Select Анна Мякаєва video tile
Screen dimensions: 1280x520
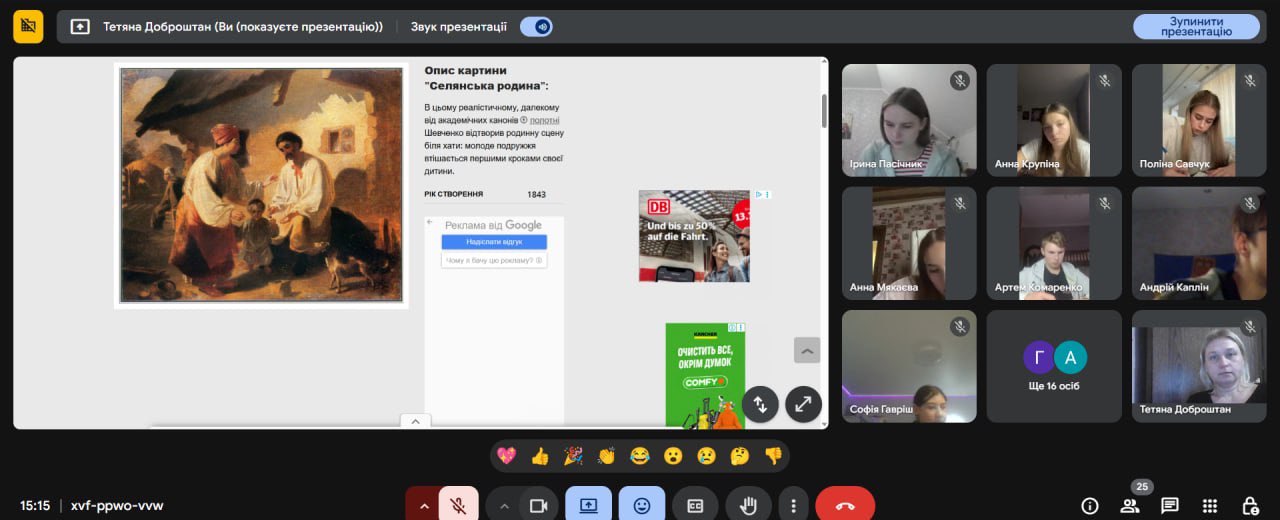point(909,243)
